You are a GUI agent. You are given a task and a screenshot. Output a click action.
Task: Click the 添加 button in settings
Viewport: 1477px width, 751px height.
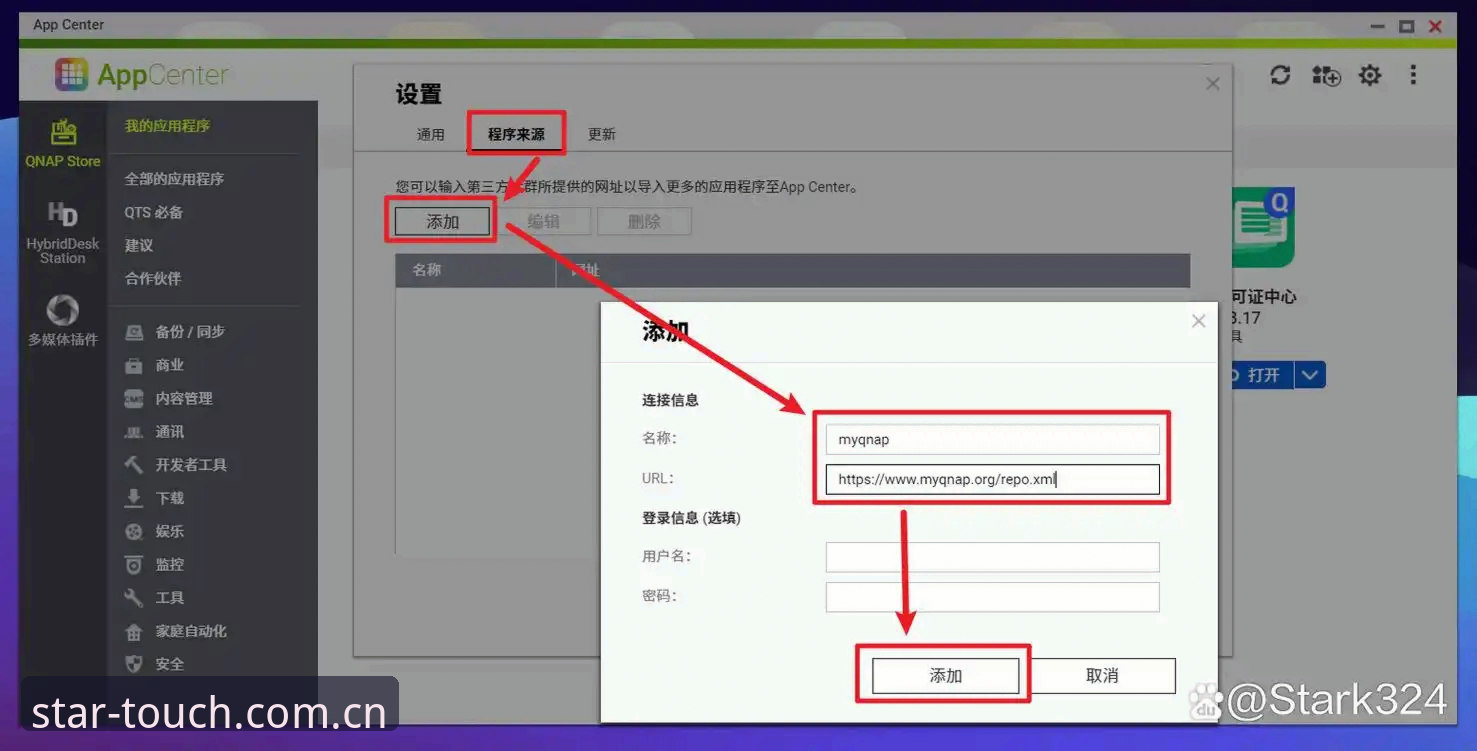coord(443,222)
